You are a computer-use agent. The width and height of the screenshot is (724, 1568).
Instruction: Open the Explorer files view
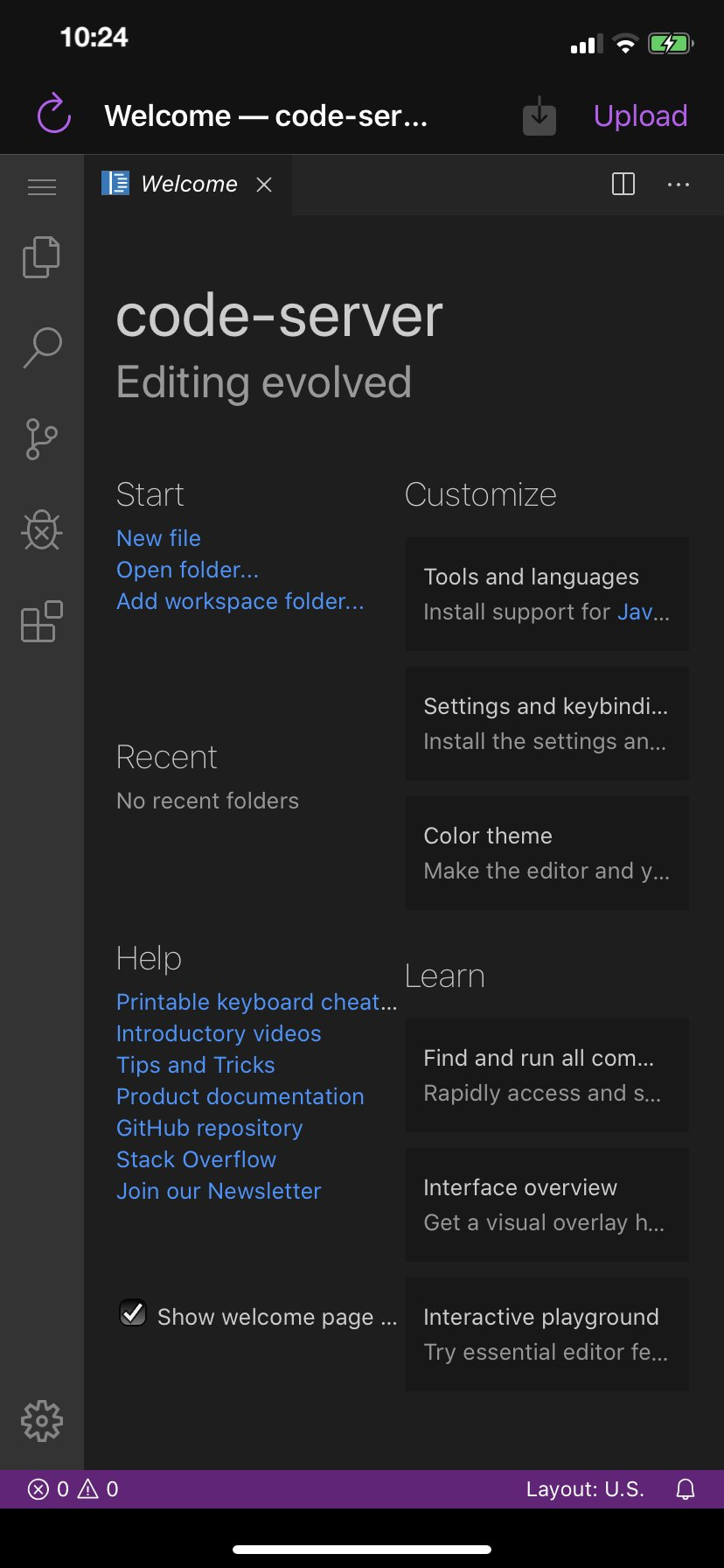coord(42,257)
